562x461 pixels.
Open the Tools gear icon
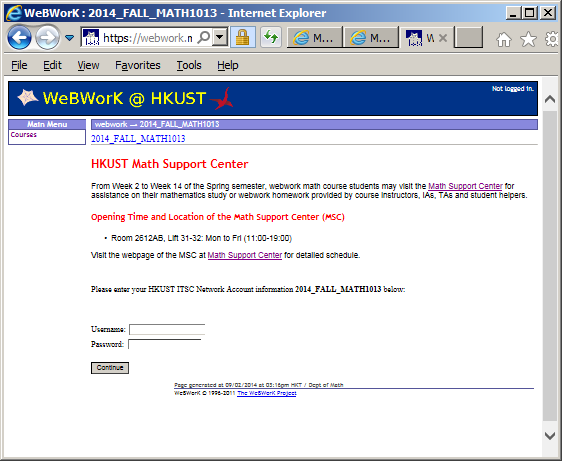(x=552, y=39)
